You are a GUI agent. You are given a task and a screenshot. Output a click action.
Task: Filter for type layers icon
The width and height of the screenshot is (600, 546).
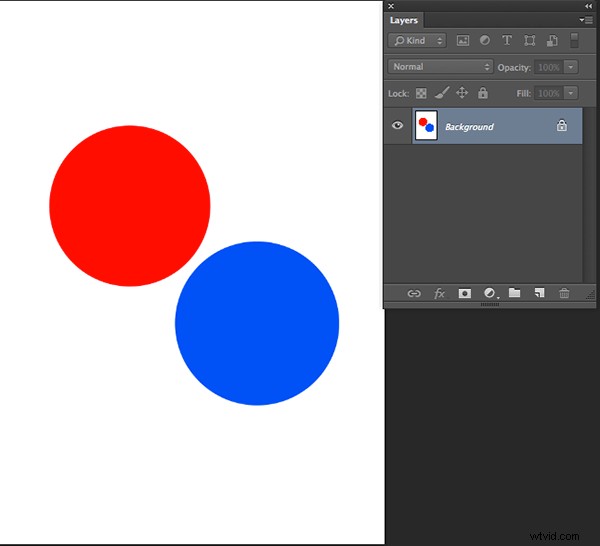click(507, 41)
